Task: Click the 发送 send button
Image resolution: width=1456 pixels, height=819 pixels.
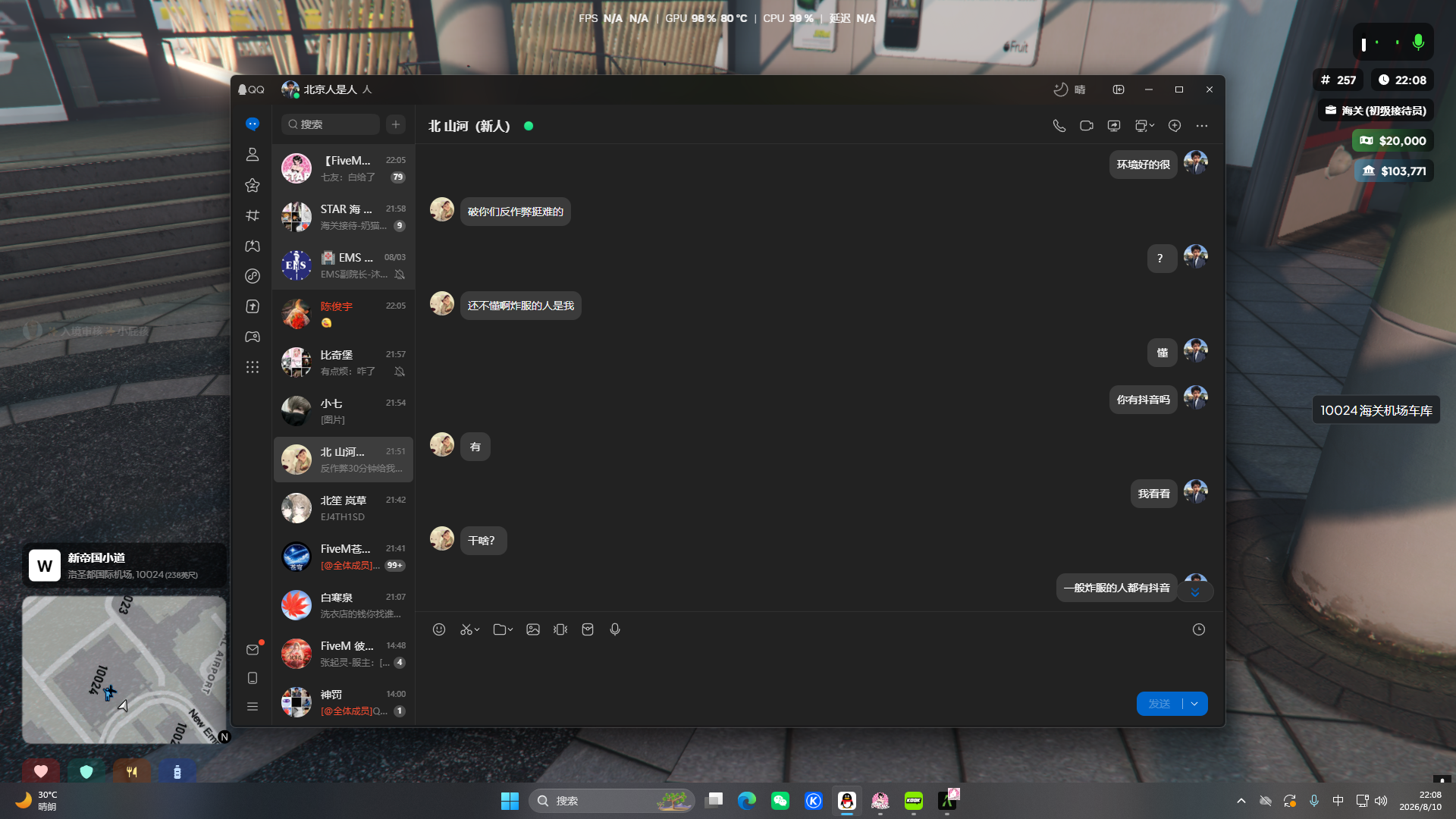Action: 1159,704
